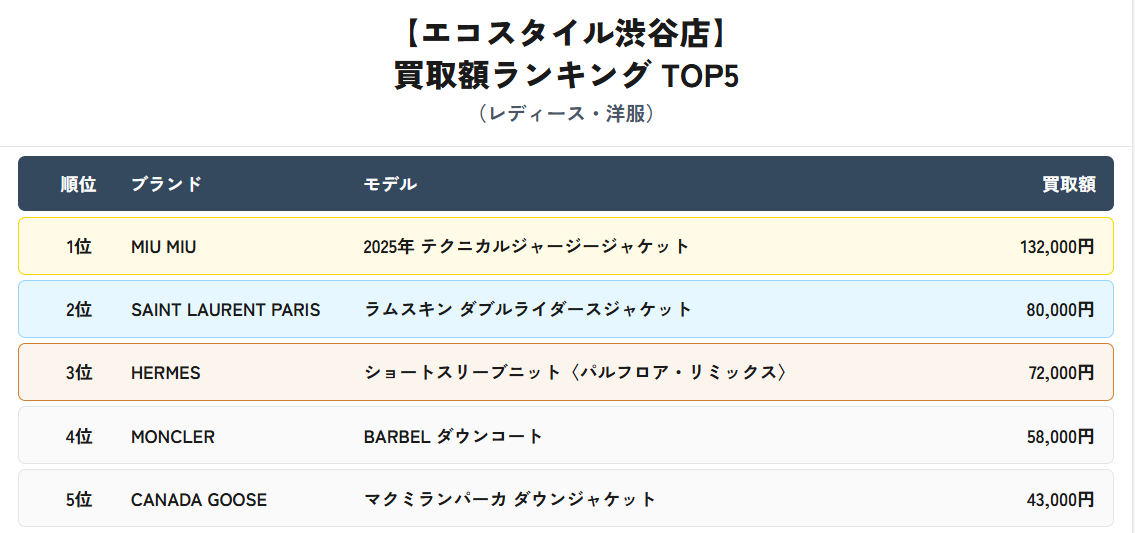
Task: Click the 2025年 テクニカルジャージージャケット model text
Action: pyautogui.click(x=526, y=247)
